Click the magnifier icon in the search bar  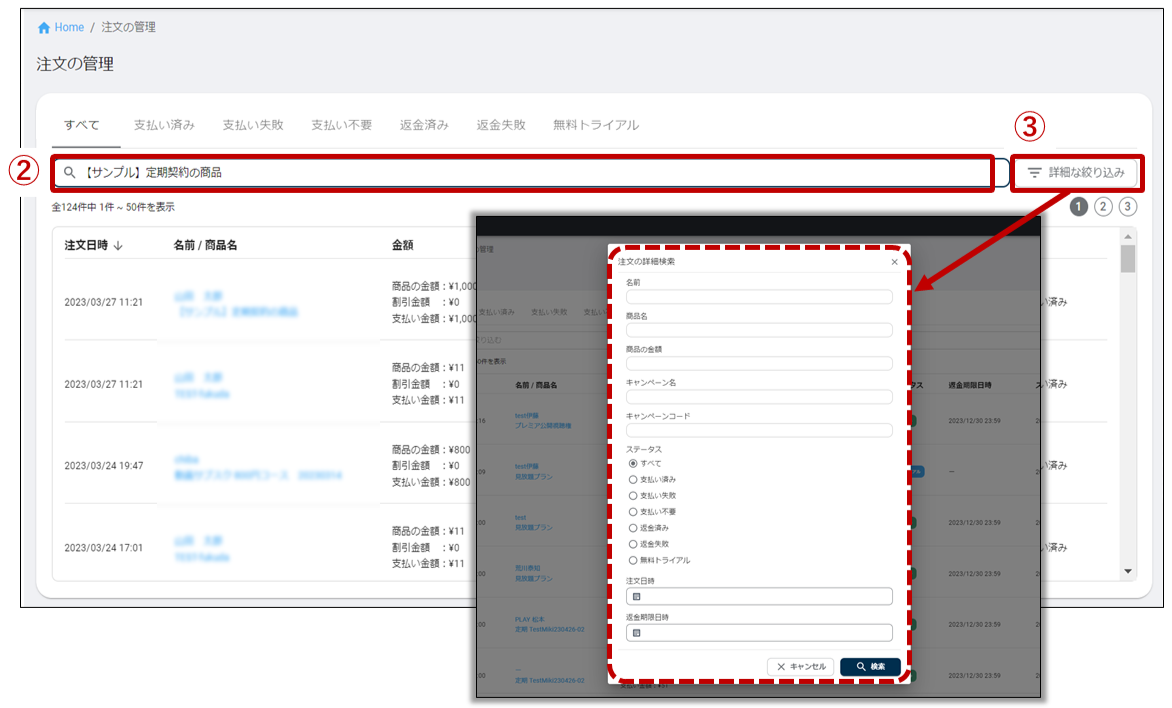point(70,173)
